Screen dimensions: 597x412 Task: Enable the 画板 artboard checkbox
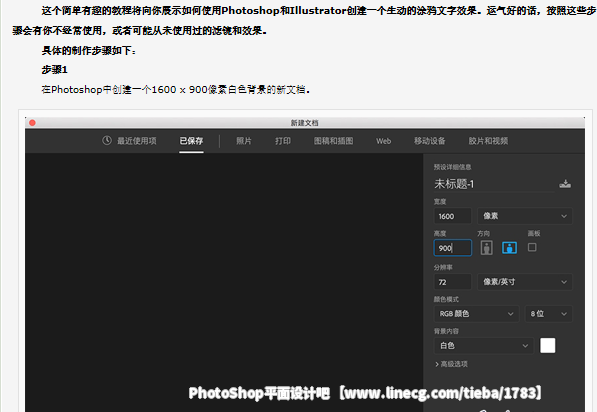(x=532, y=248)
